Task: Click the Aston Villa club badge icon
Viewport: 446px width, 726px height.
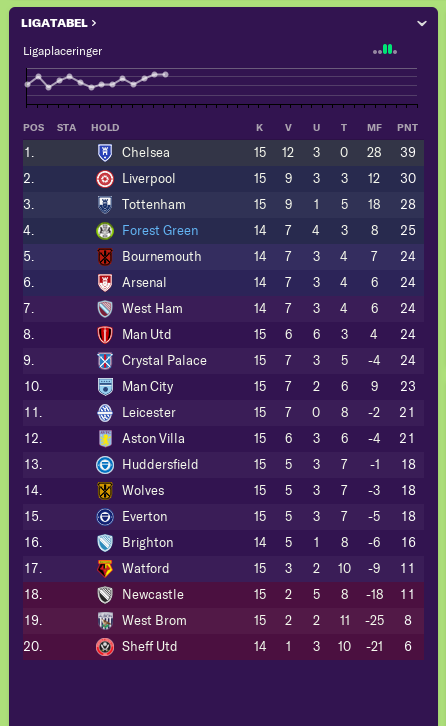Action: [x=105, y=438]
